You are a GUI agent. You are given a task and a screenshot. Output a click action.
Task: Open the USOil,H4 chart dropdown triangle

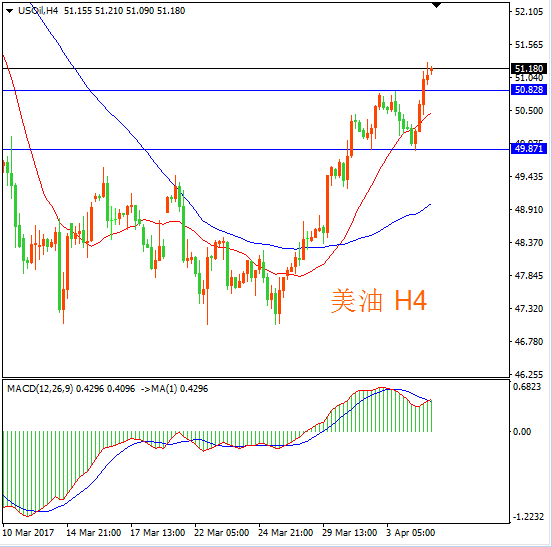tap(10, 11)
